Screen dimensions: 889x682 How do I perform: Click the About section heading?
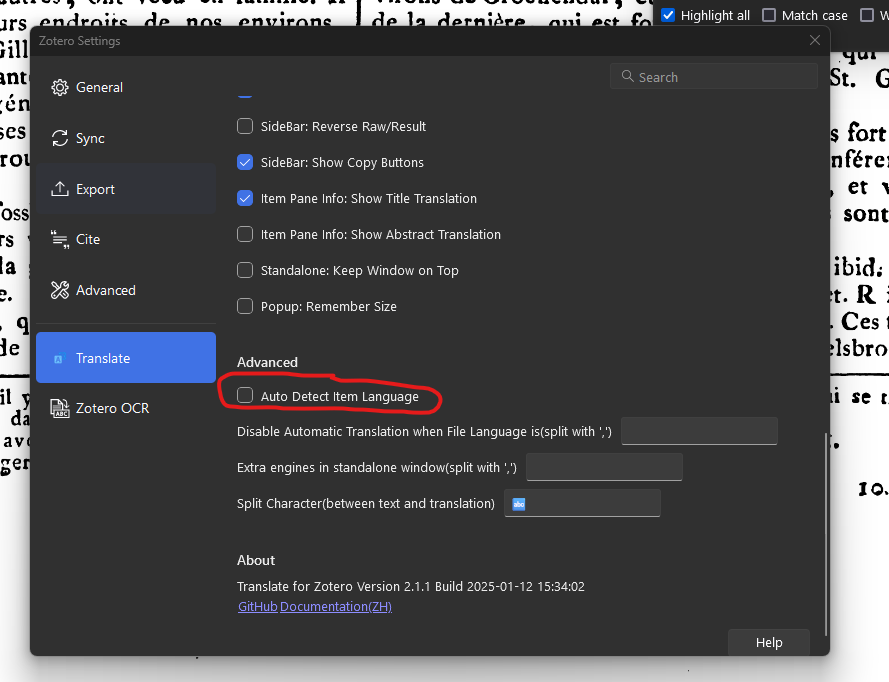click(x=256, y=560)
